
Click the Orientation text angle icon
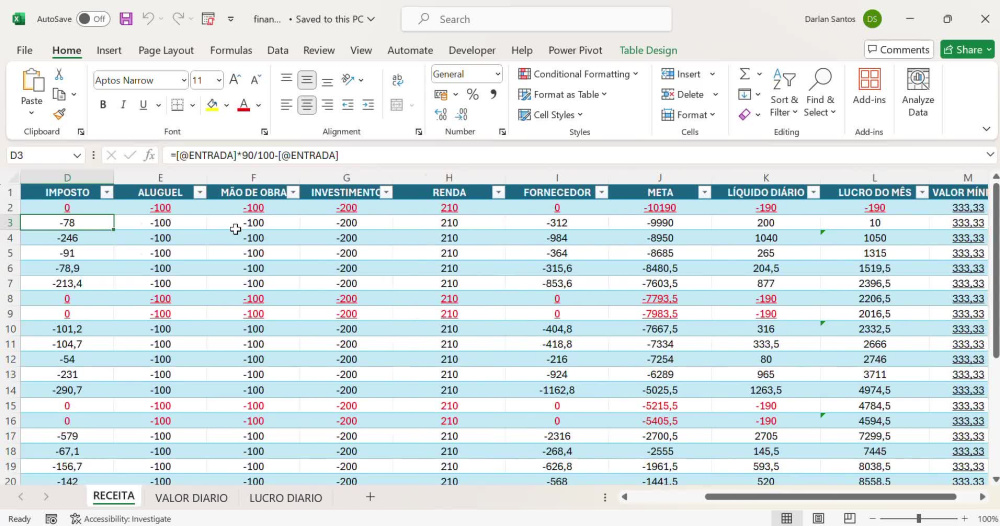click(348, 80)
